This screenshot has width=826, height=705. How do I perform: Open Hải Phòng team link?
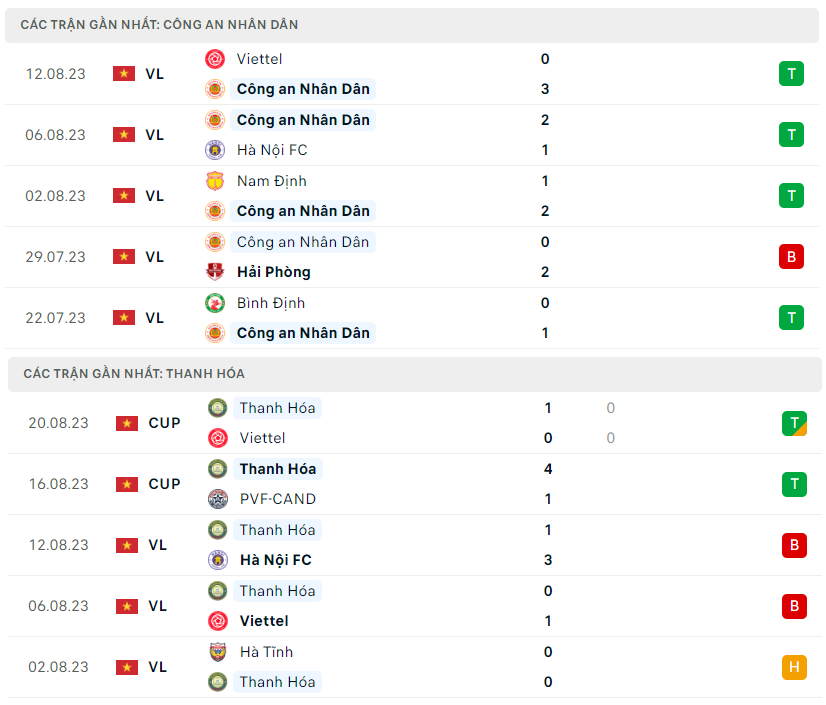click(274, 272)
